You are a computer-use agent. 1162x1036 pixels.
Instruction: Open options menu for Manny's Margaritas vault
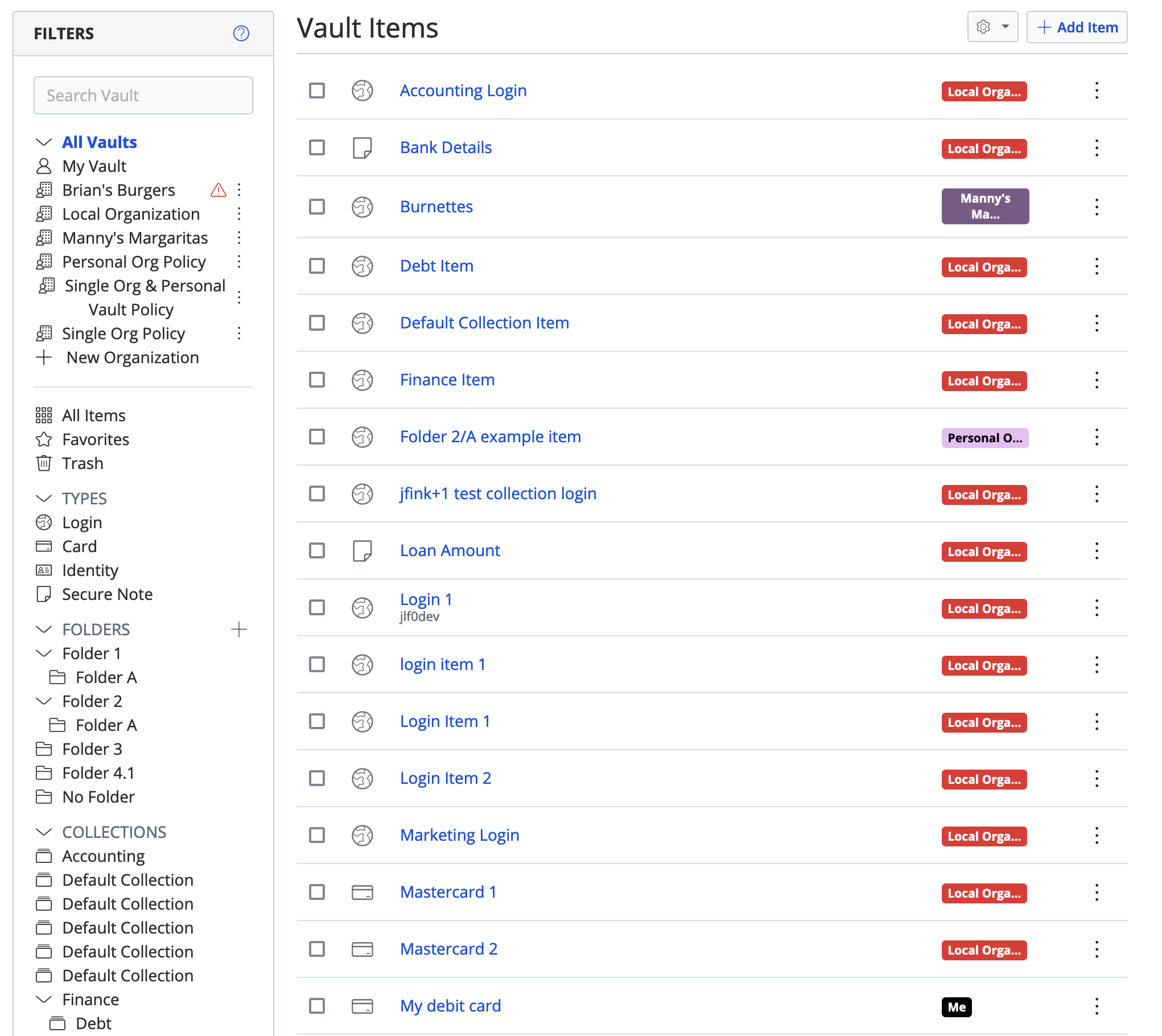(x=239, y=238)
